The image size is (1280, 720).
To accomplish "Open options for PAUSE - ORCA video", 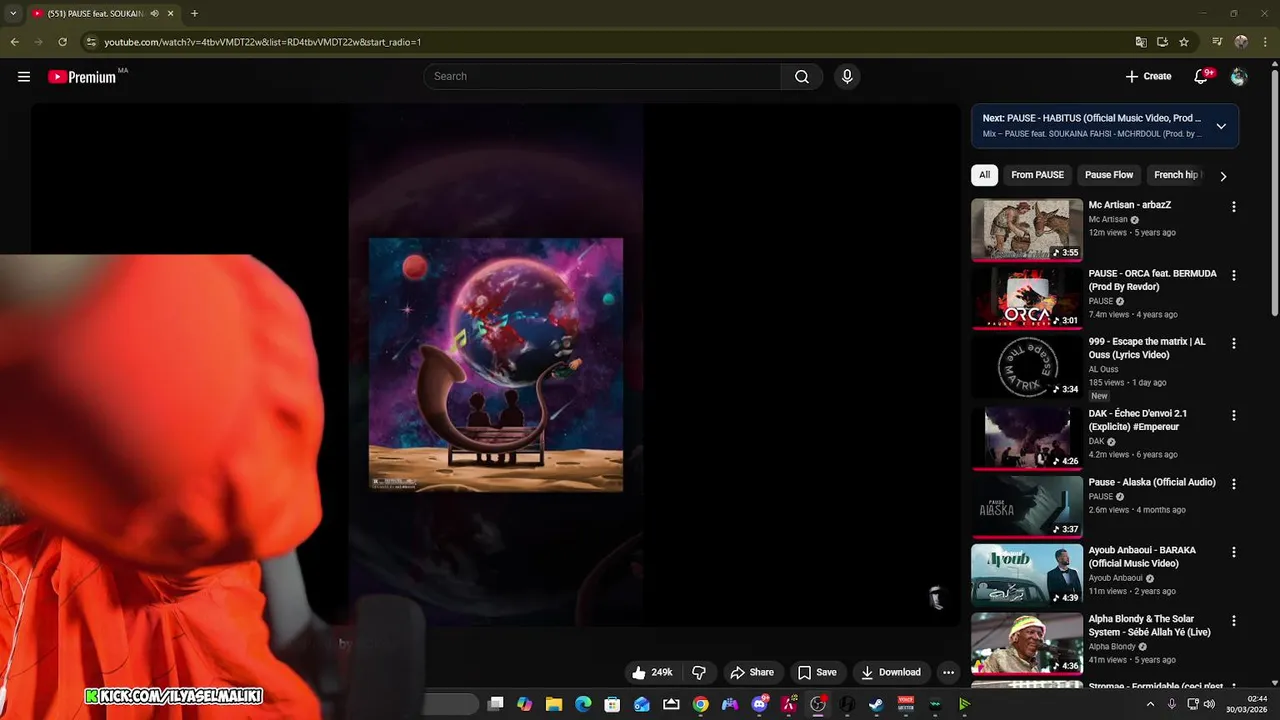I will [x=1233, y=275].
